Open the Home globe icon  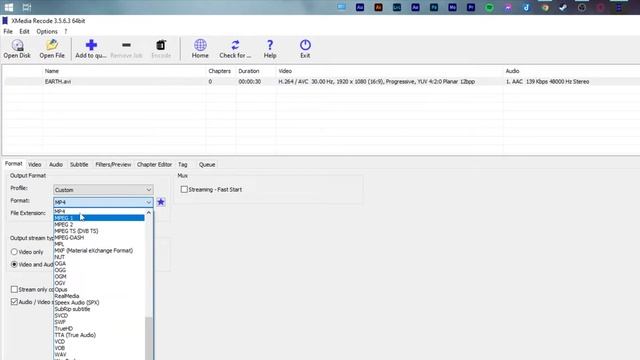click(200, 45)
